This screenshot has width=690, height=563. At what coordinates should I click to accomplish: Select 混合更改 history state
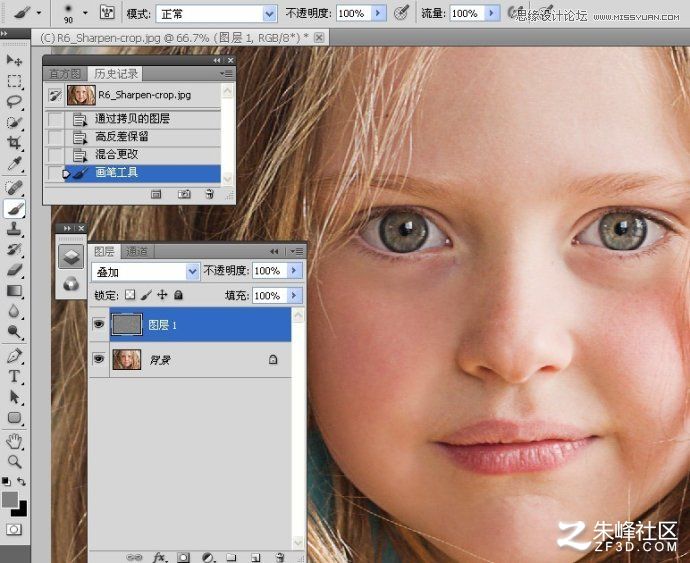[x=117, y=154]
